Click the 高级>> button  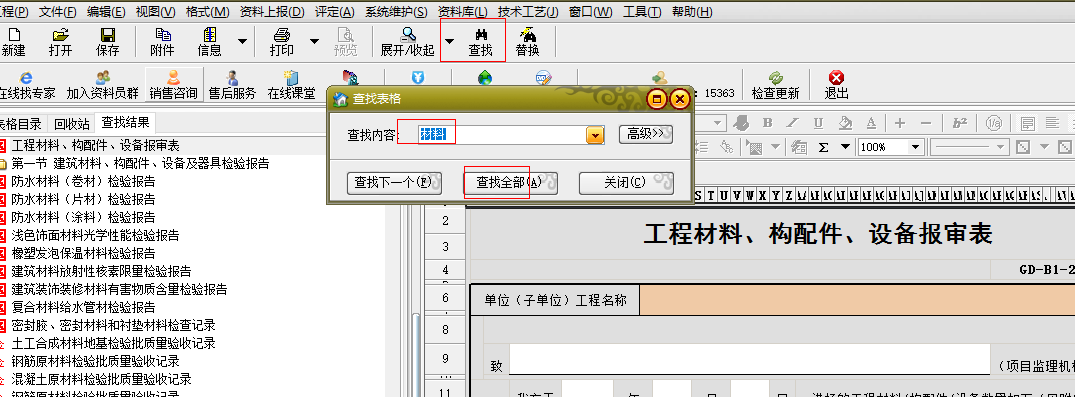[x=645, y=134]
